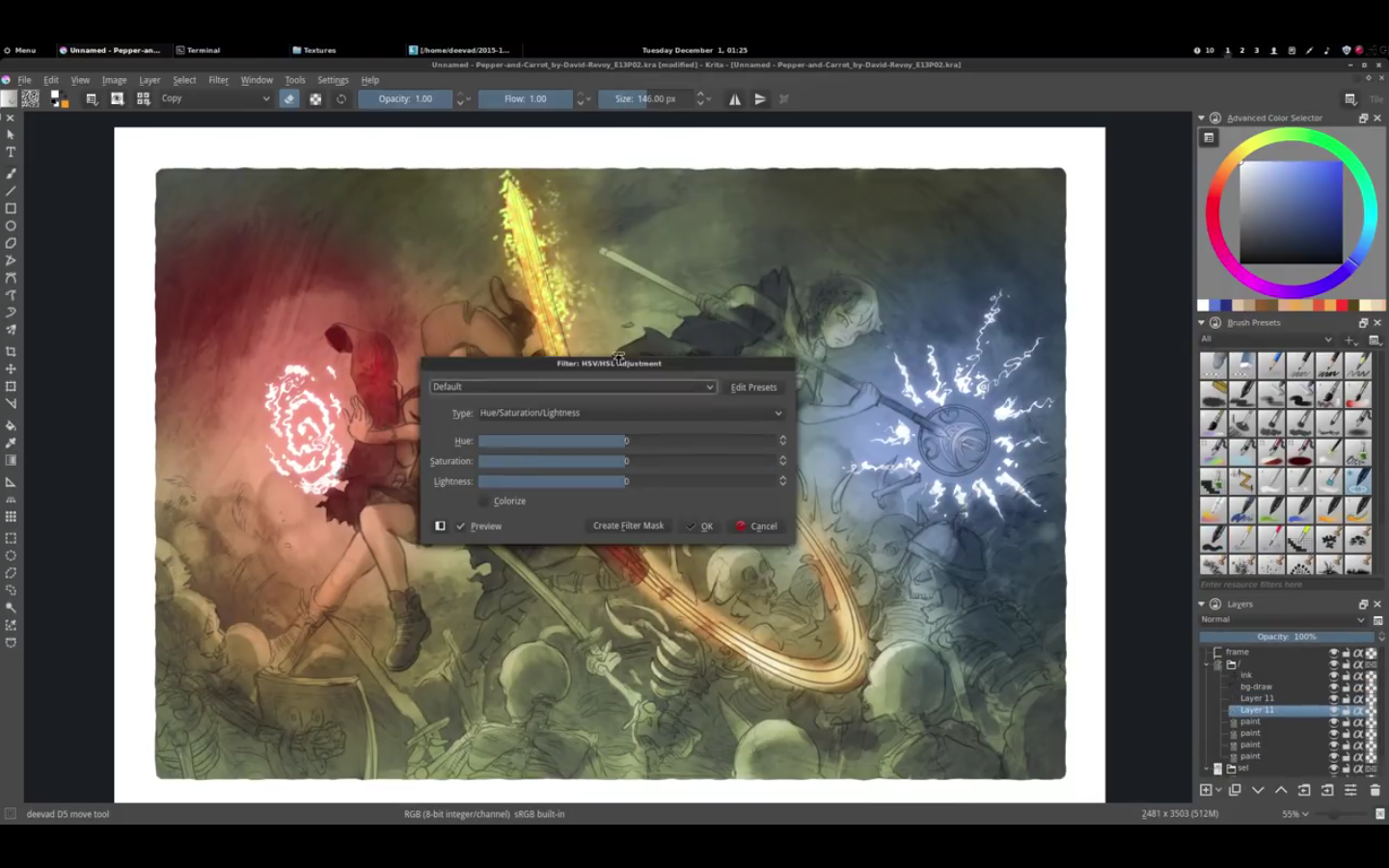This screenshot has height=868, width=1389.
Task: Open the desktop Menu button
Action: pyautogui.click(x=19, y=50)
